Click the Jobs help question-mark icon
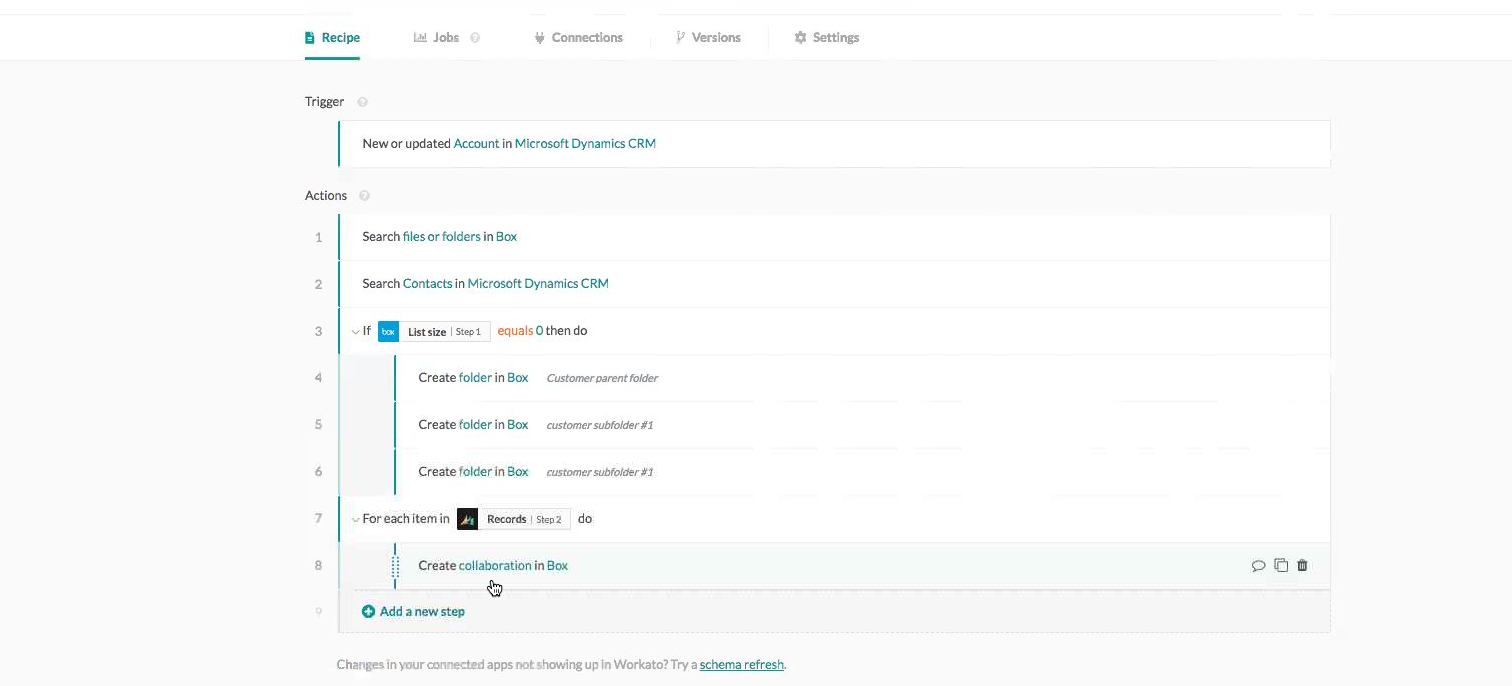 click(x=475, y=38)
